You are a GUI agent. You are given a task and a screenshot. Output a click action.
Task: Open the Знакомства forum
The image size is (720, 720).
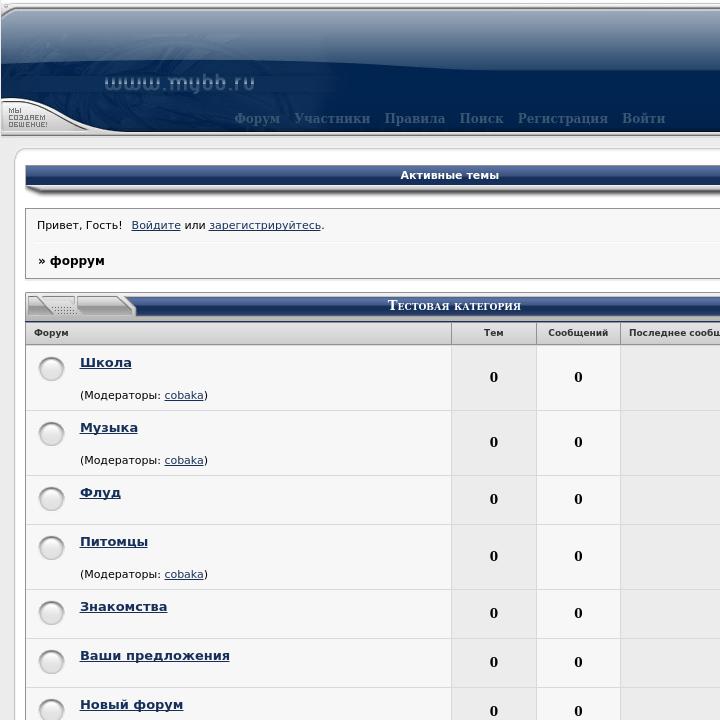(x=124, y=607)
